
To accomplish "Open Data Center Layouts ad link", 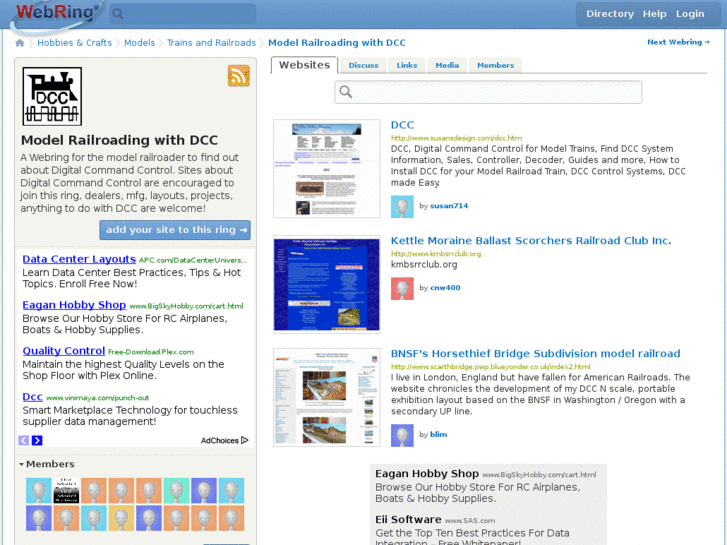I will click(x=79, y=259).
